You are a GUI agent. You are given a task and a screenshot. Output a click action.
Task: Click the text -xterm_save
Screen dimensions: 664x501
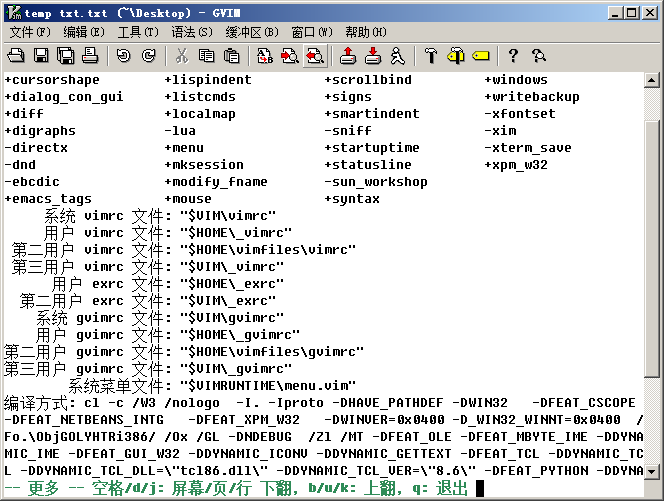[x=528, y=148]
